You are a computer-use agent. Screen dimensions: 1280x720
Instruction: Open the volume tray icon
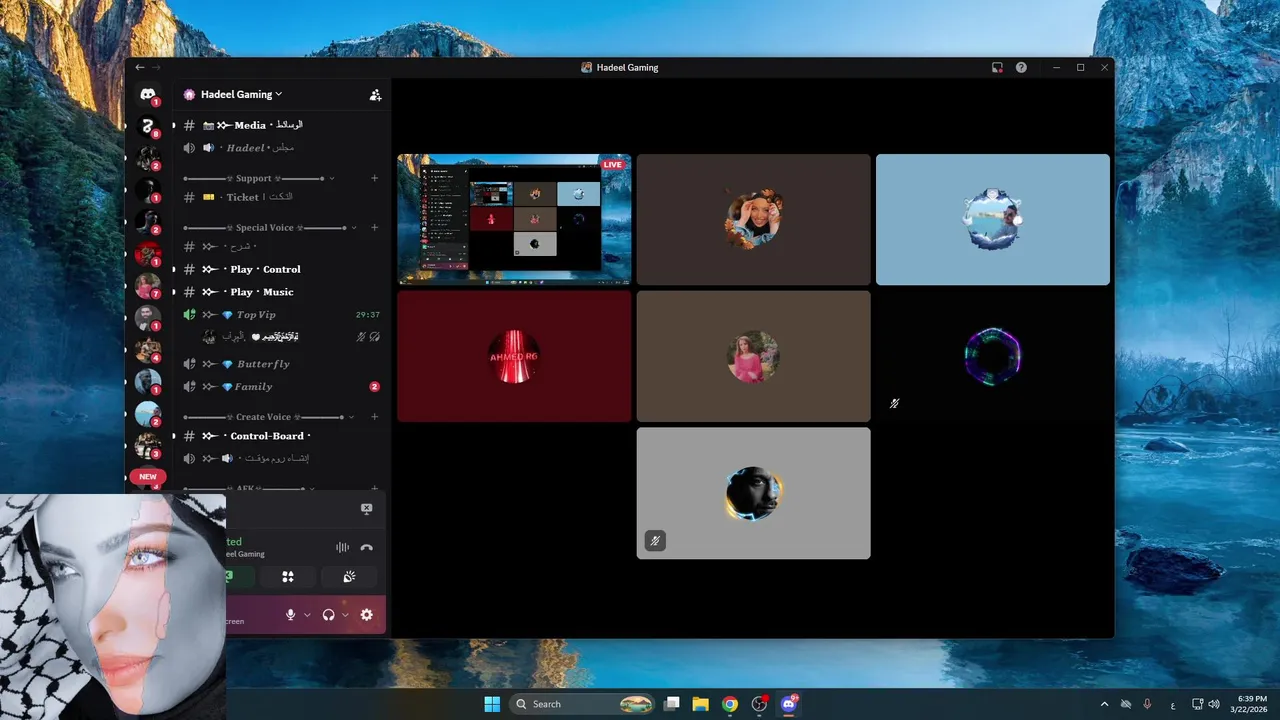click(x=1214, y=704)
